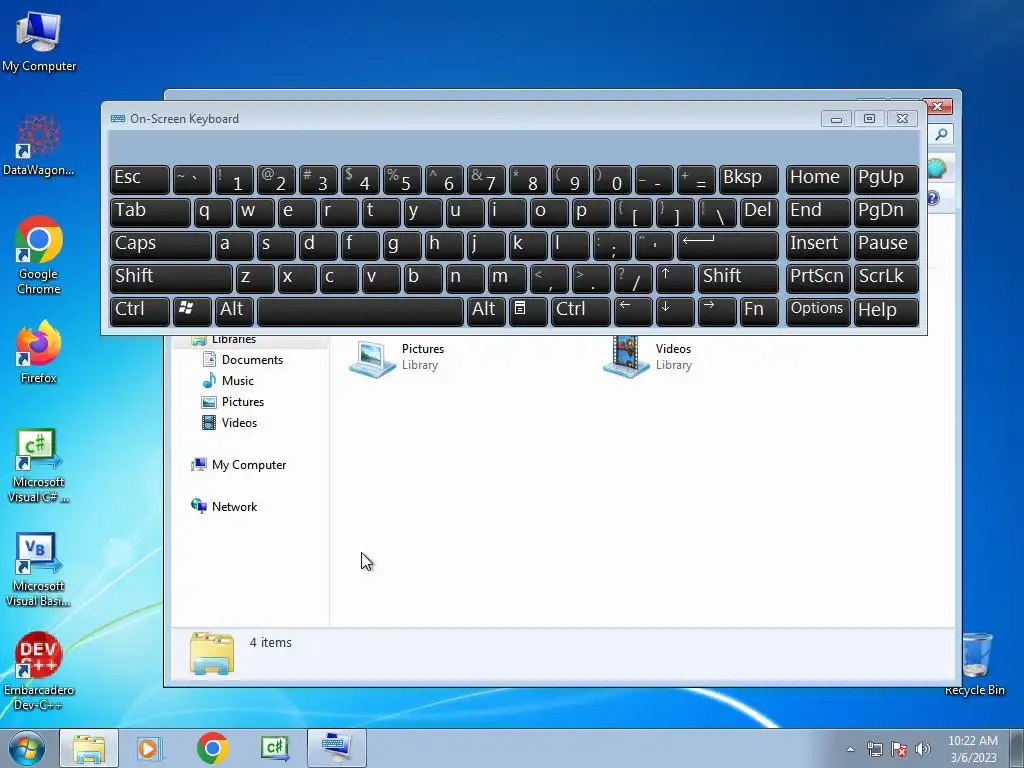1024x768 pixels.
Task: Click the Help key on keyboard
Action: point(886,311)
